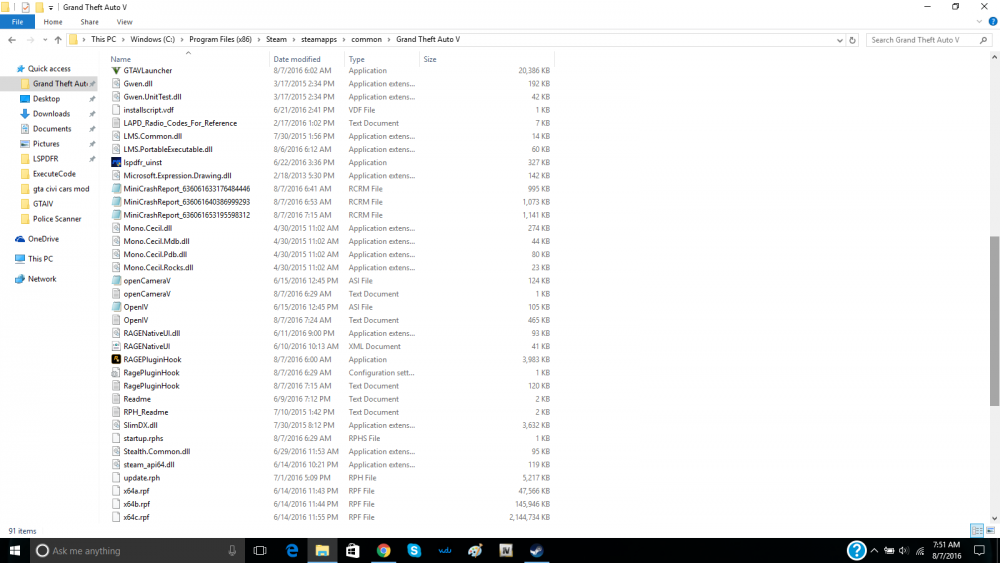Open the Help question mark icon
Image resolution: width=1000 pixels, height=563 pixels.
point(992,22)
